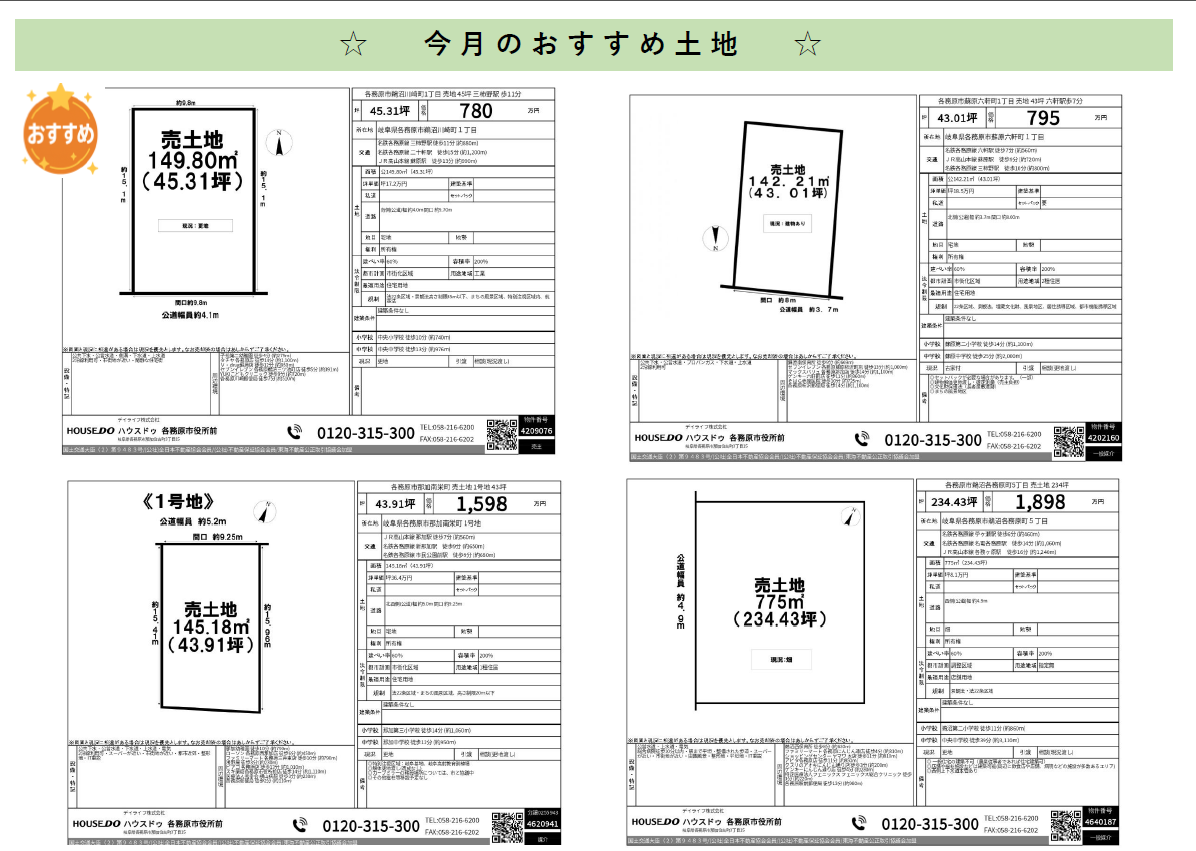Click the 0120-315-300 number in the 795万円 flyer

(930, 440)
